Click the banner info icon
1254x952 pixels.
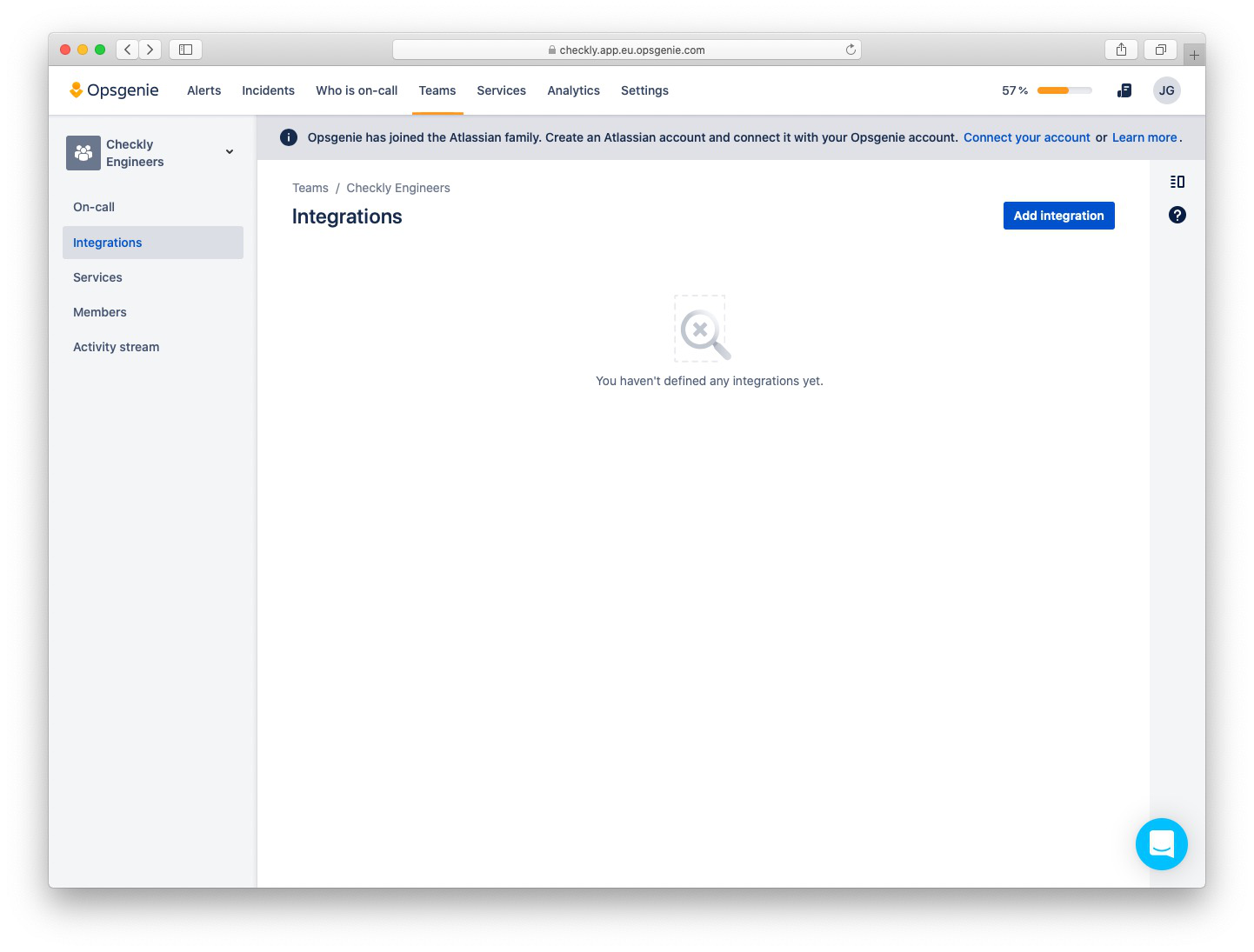288,136
